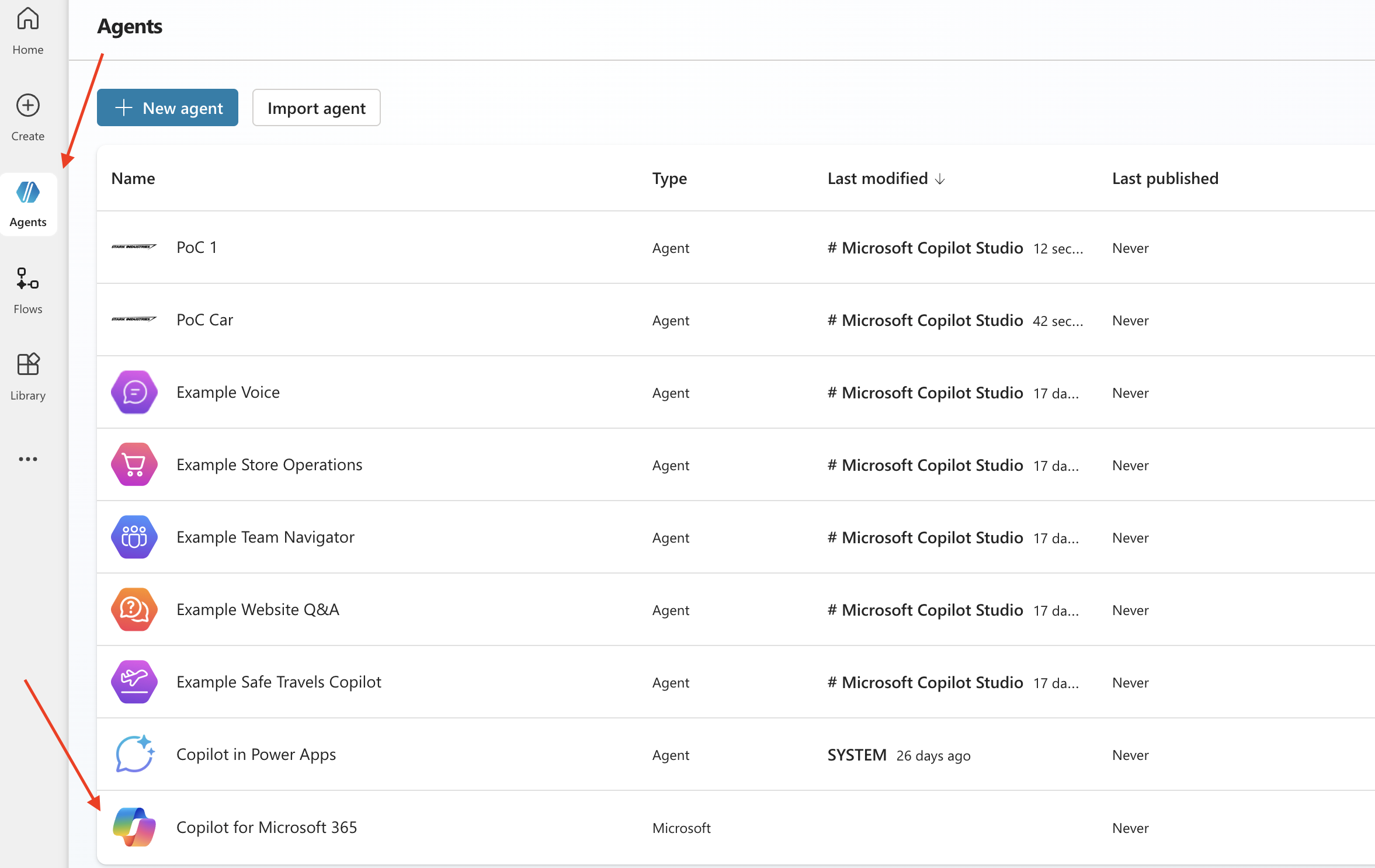The height and width of the screenshot is (868, 1375).
Task: Open the Example Website Q&A agent
Action: 258,609
